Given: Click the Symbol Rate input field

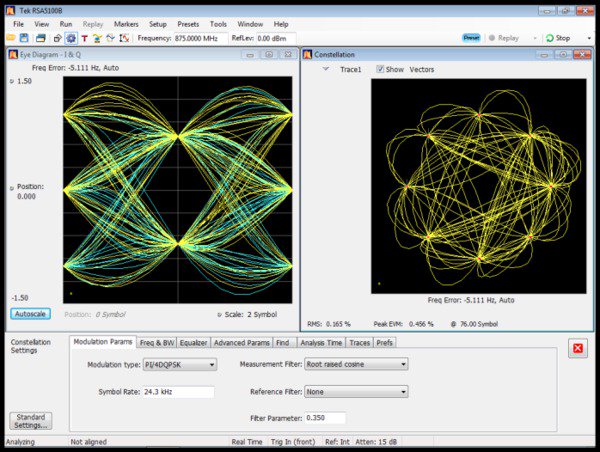Looking at the screenshot, I should pos(178,391).
